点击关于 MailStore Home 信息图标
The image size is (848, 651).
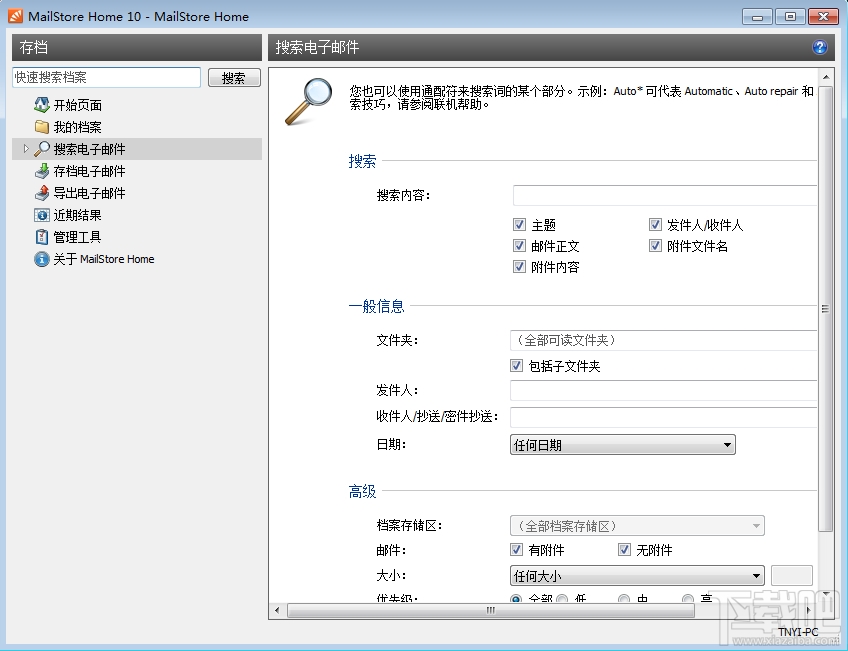(x=40, y=258)
